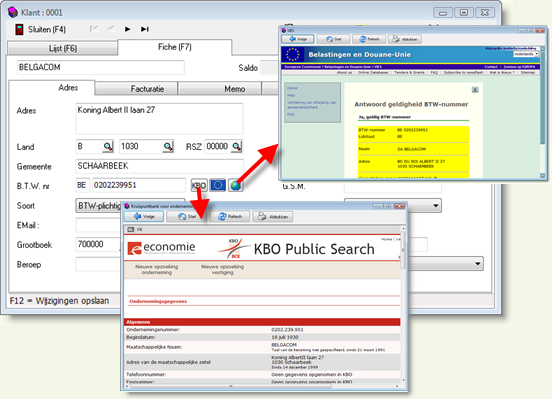Click the Gemeente field containing SCHAARBEEK
The width and height of the screenshot is (552, 399).
tap(160, 166)
